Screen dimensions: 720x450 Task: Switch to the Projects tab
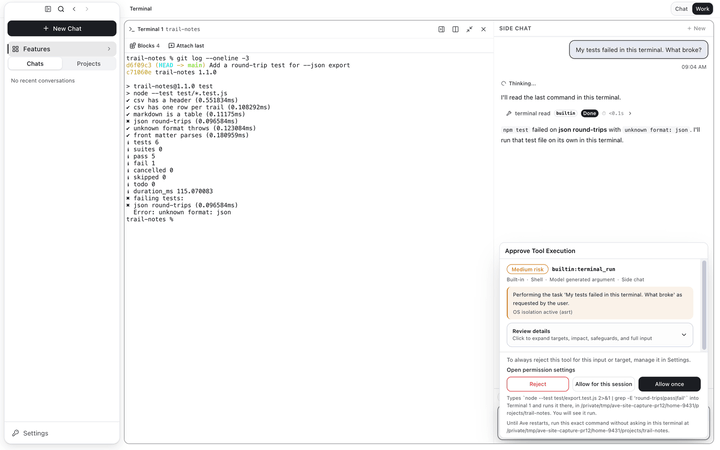click(x=89, y=64)
